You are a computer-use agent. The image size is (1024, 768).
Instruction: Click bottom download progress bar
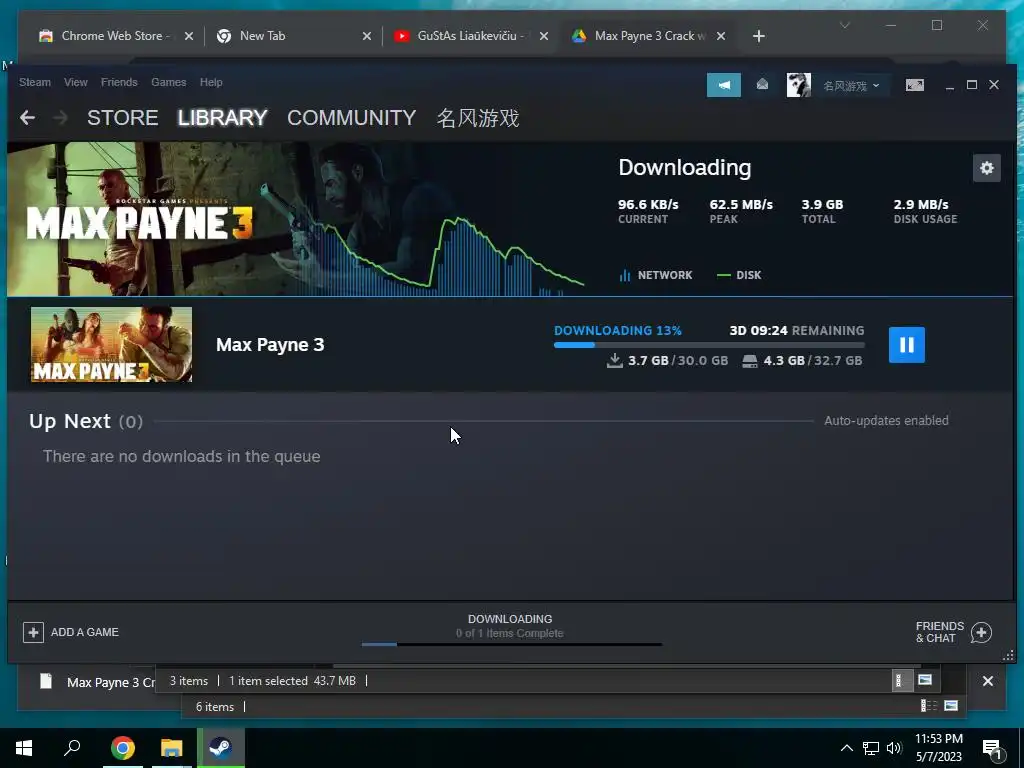click(x=511, y=645)
